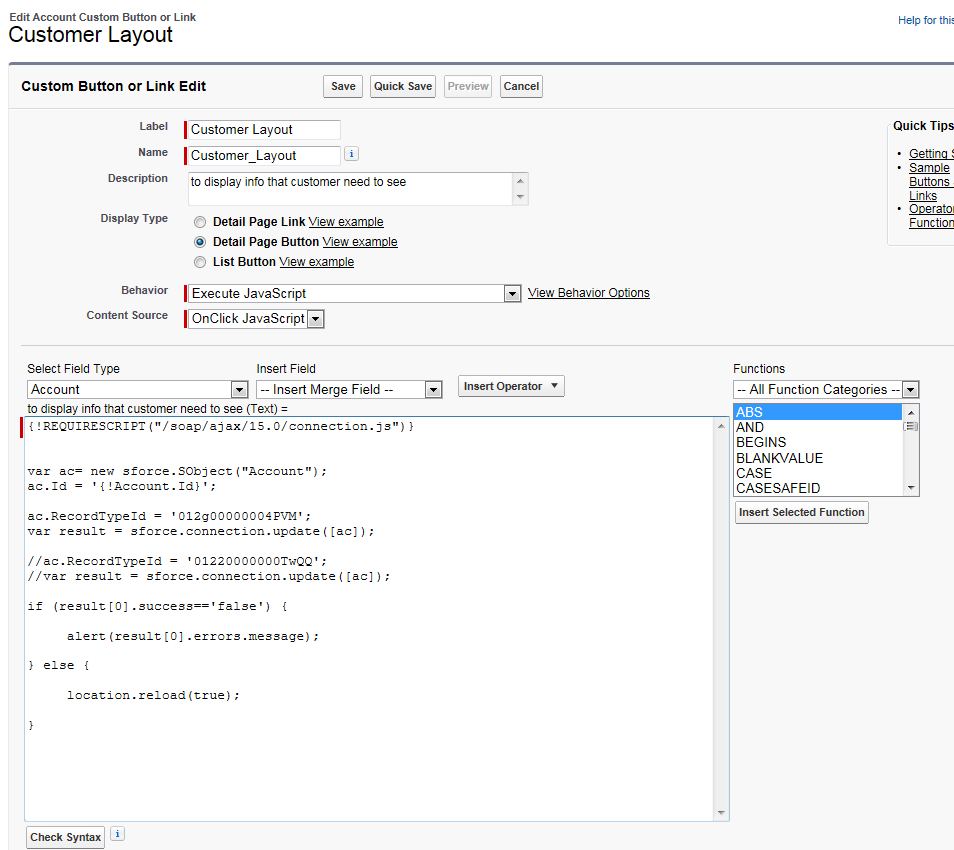Select the Detail Page Button radio option
Image resolution: width=954 pixels, height=850 pixels.
coord(200,242)
